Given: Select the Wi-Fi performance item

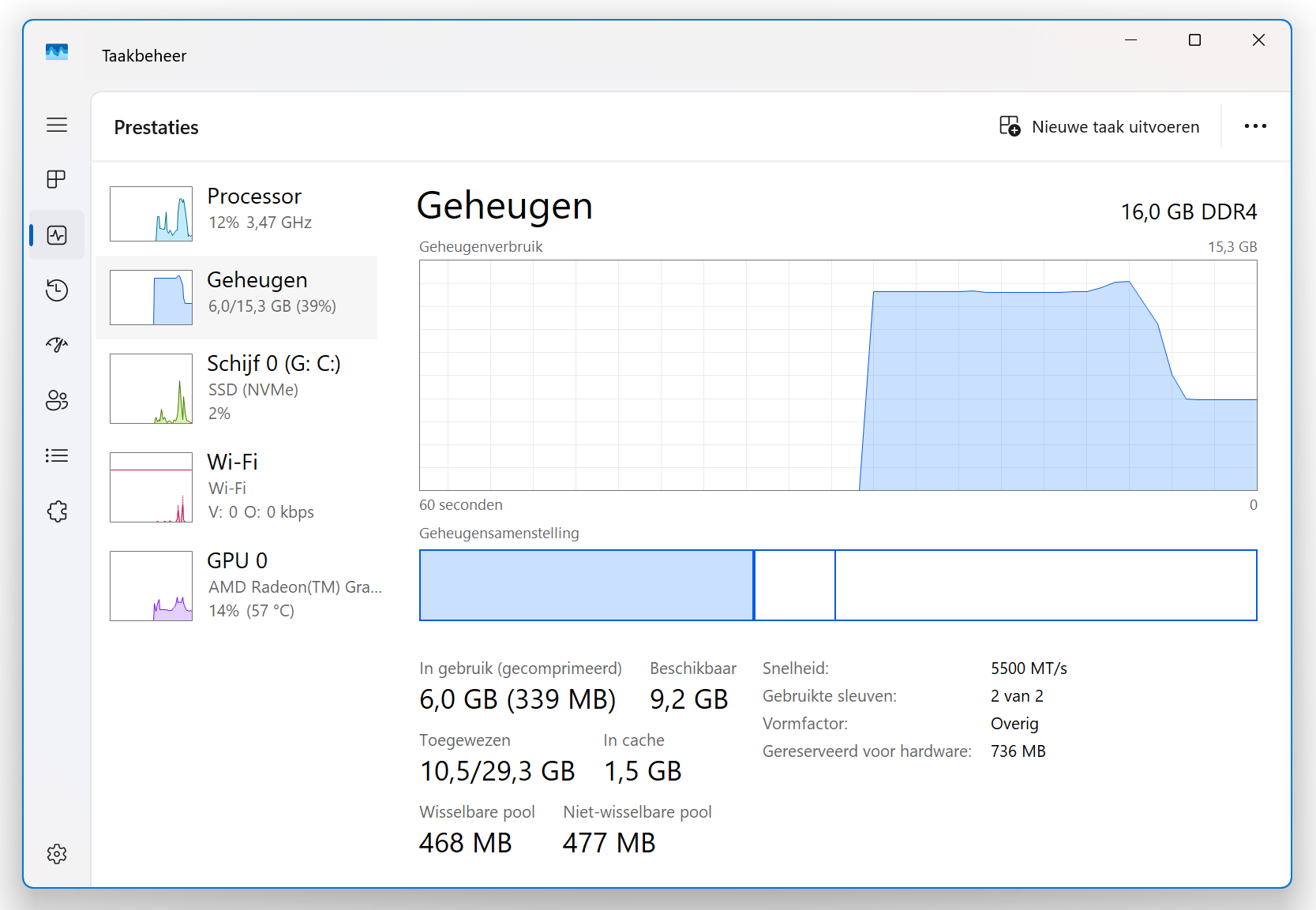Looking at the screenshot, I should pos(236,487).
